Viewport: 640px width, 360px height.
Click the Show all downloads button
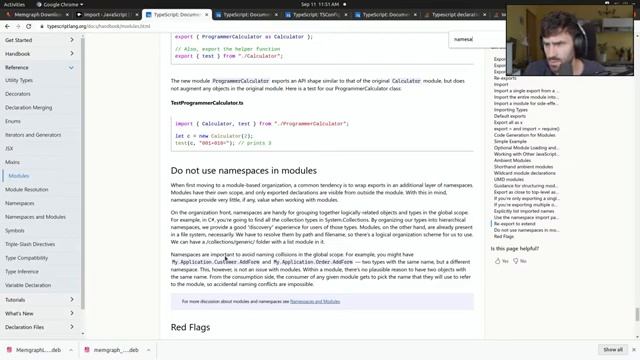tap(613, 350)
